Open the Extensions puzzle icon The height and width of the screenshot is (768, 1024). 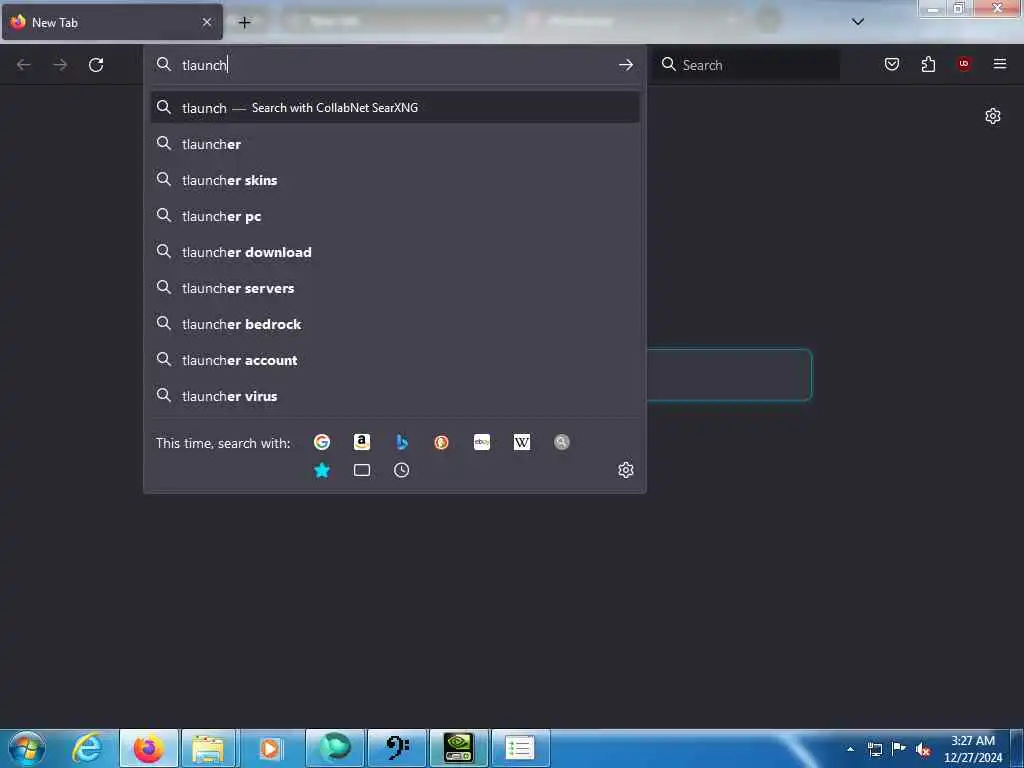tap(928, 64)
